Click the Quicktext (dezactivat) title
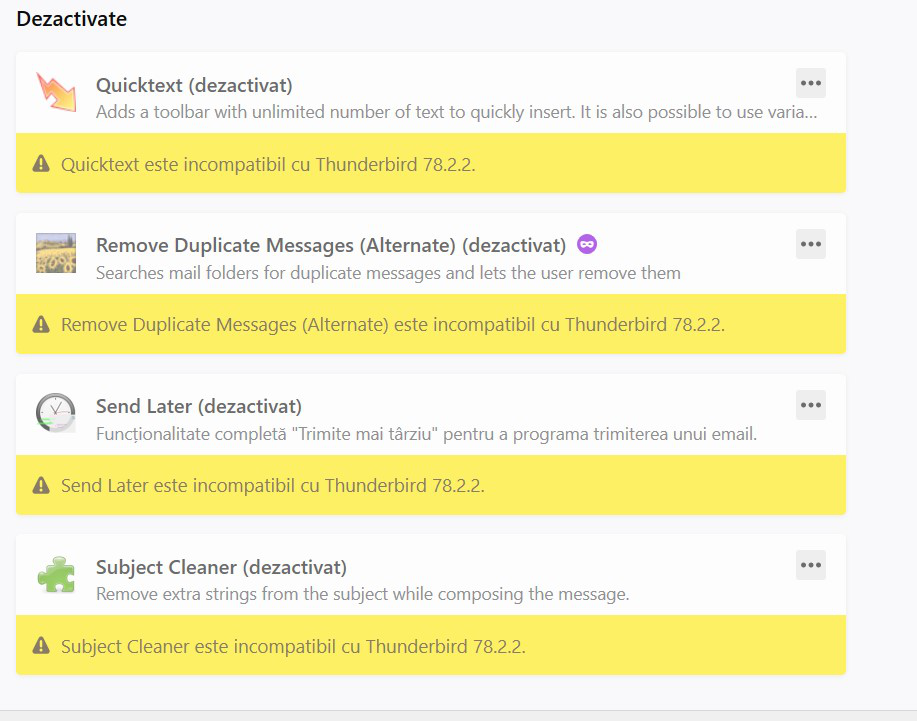Image resolution: width=917 pixels, height=721 pixels. tap(194, 85)
